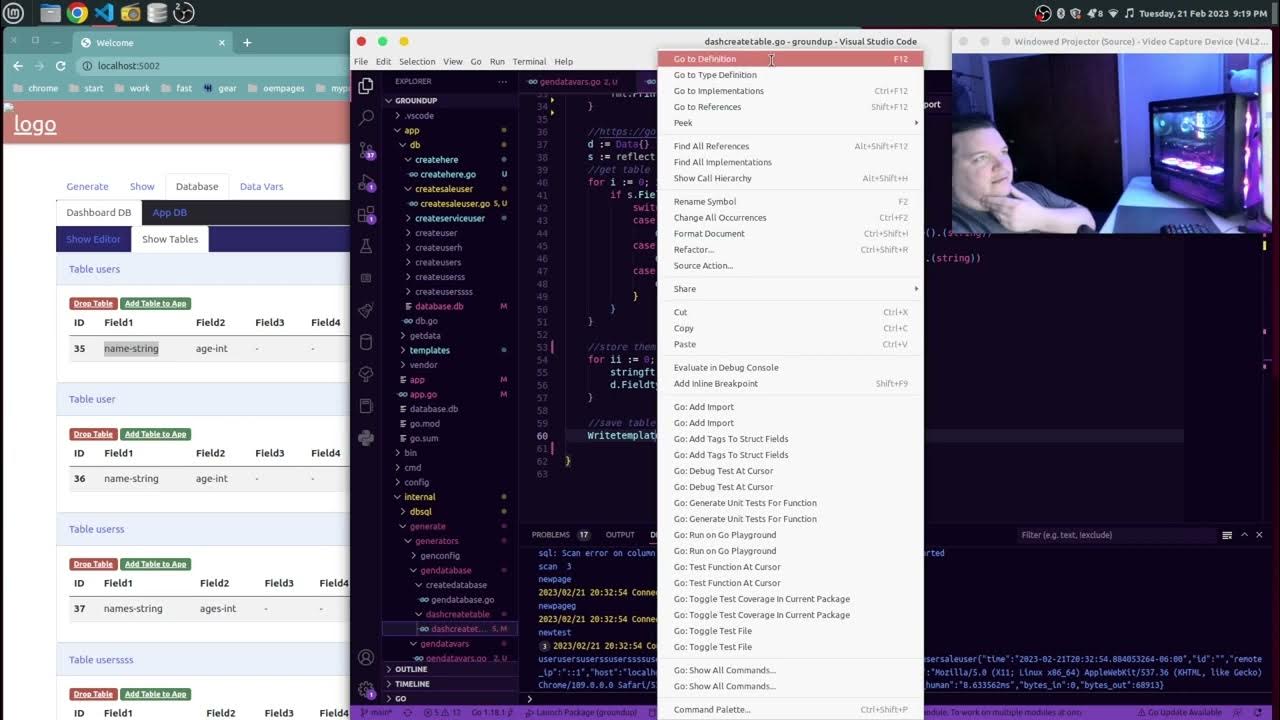Switch to App DB tab
This screenshot has height=720, width=1280.
pos(169,212)
